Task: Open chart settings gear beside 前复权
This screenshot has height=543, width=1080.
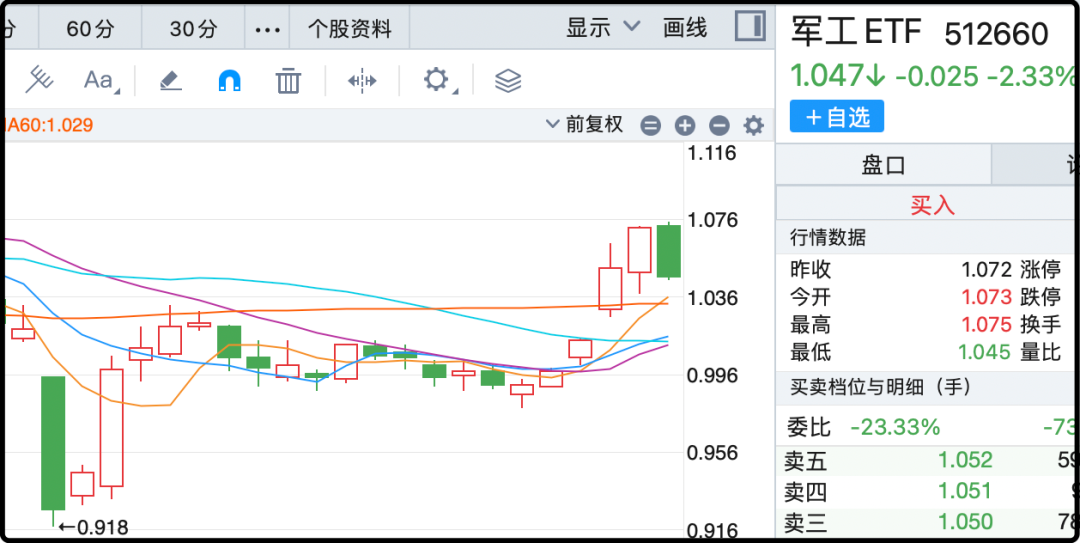Action: [x=754, y=125]
